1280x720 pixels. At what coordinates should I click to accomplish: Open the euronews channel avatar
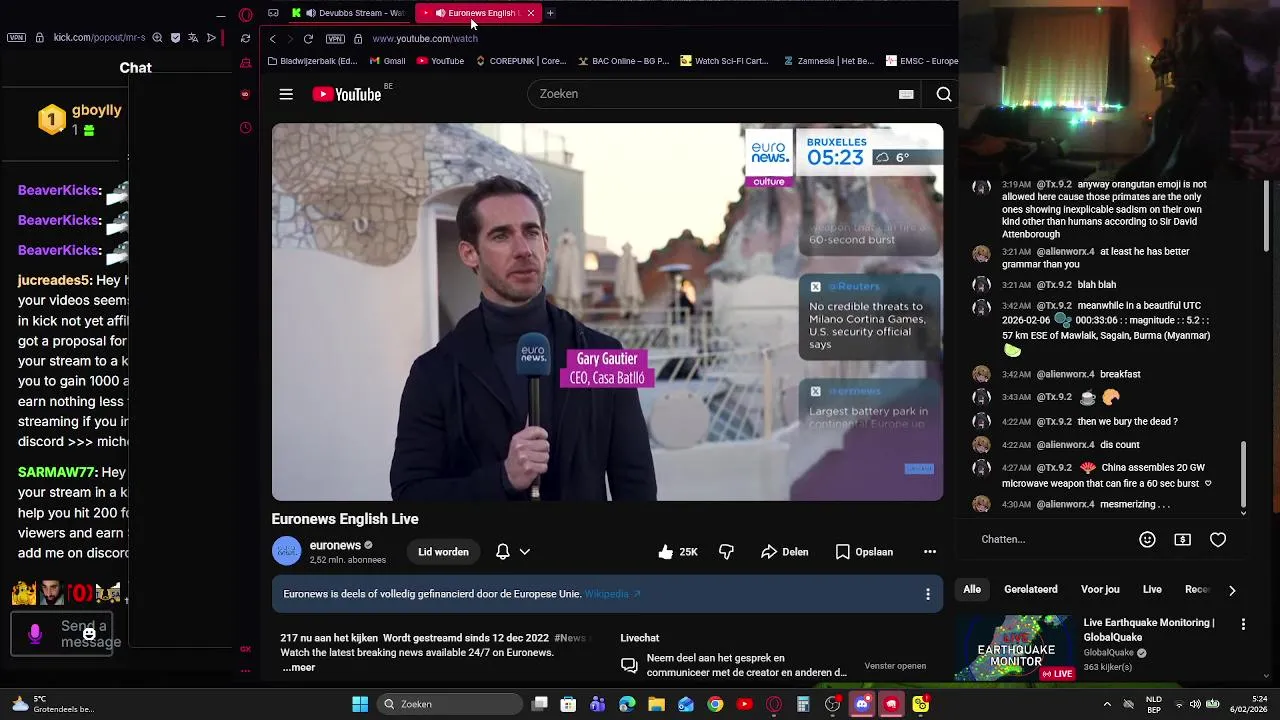(287, 551)
